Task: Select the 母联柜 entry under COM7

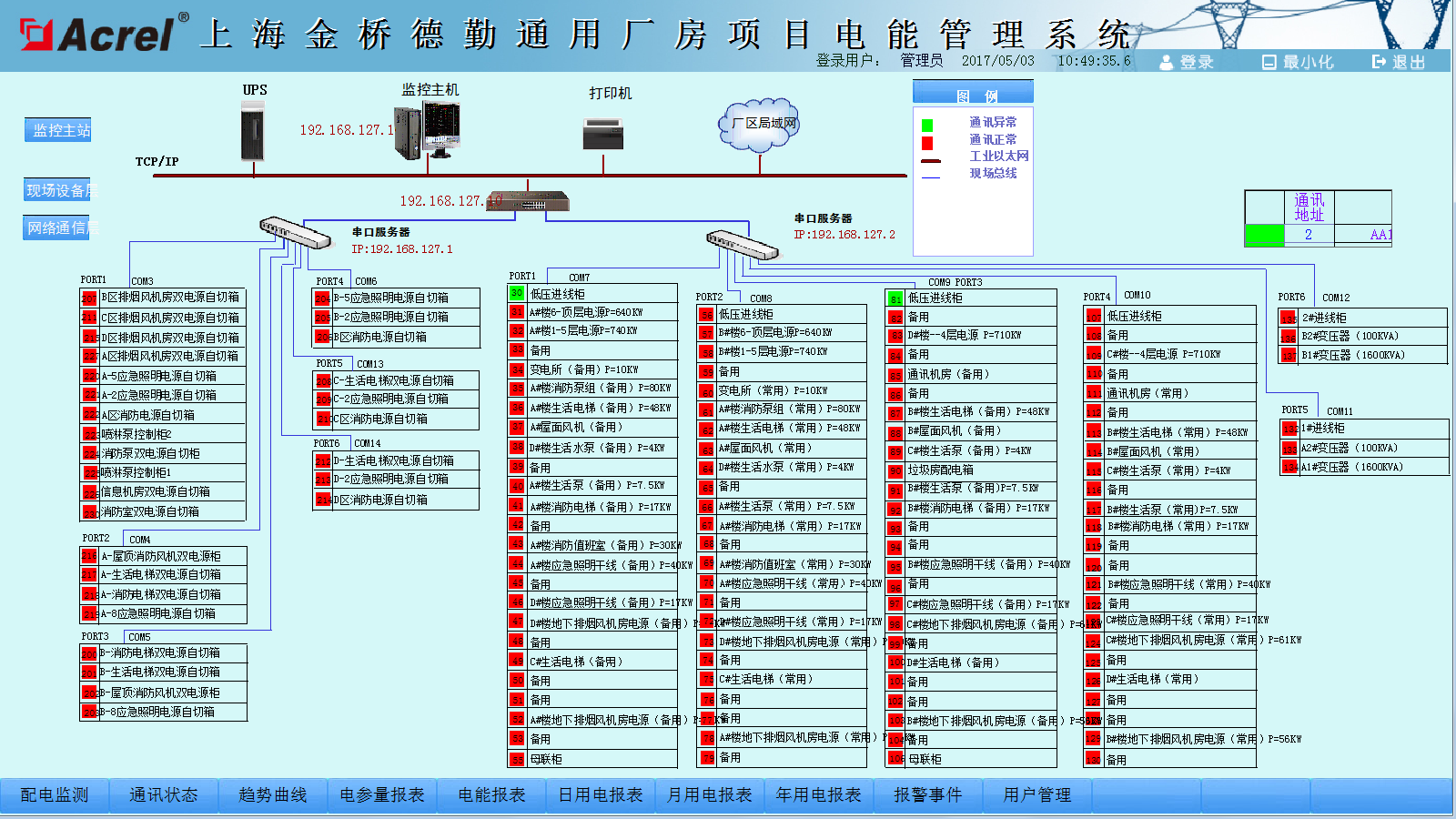Action: (x=546, y=759)
